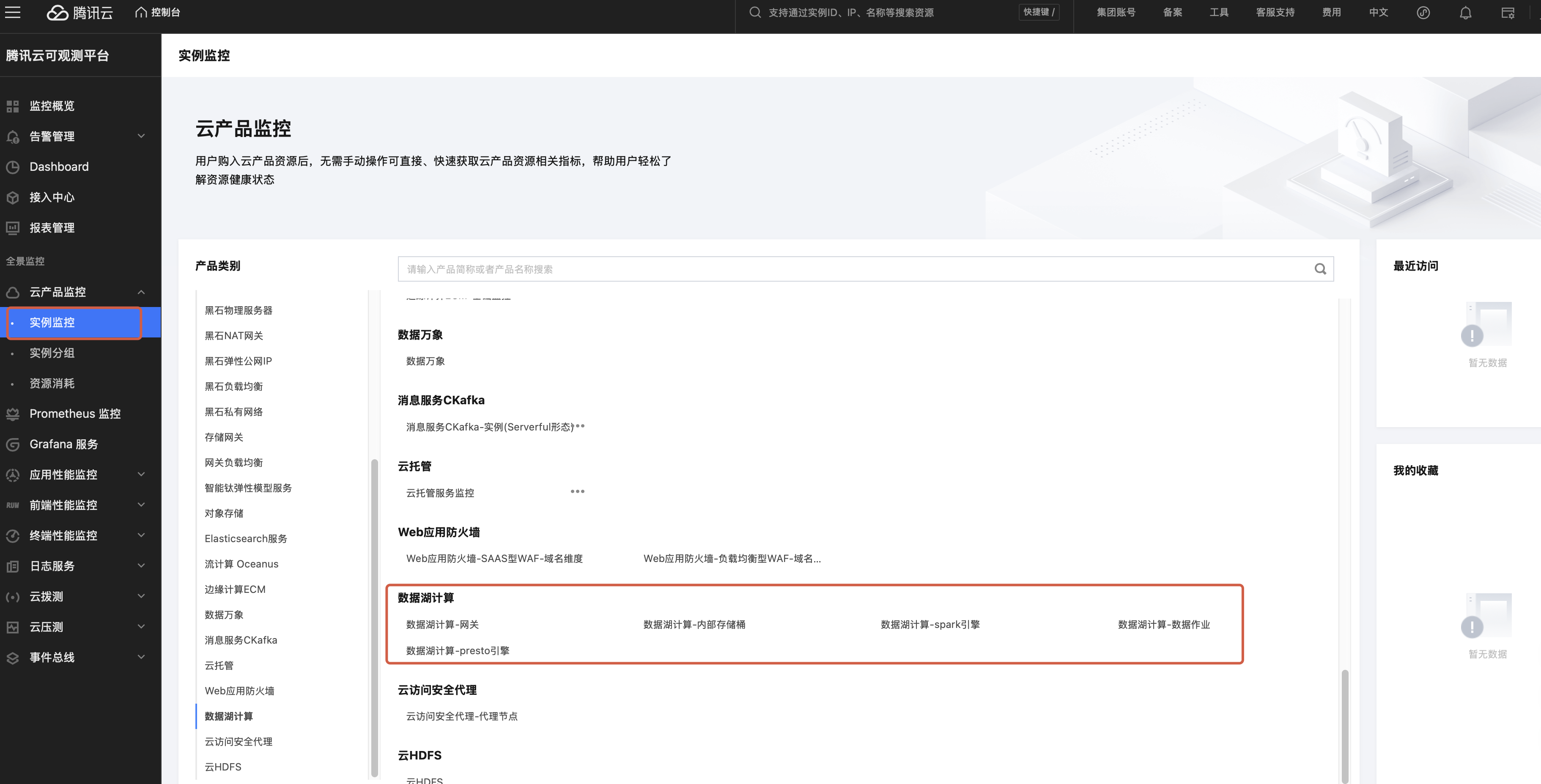Open the hamburger menu icon
This screenshot has width=1541, height=784.
(x=13, y=12)
